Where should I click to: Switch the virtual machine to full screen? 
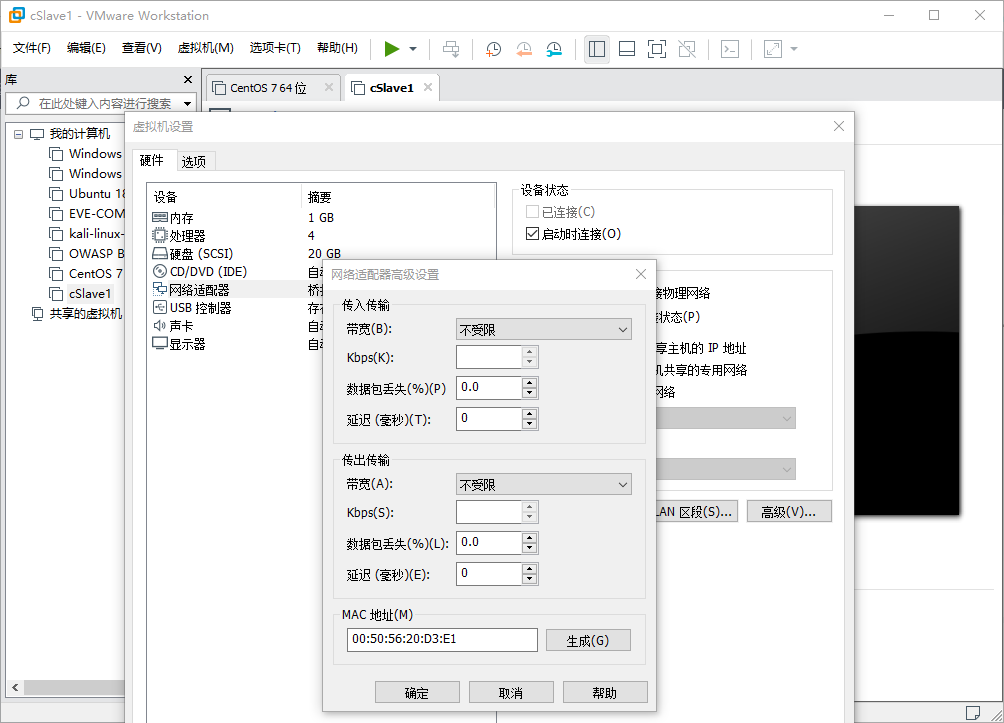pos(656,48)
